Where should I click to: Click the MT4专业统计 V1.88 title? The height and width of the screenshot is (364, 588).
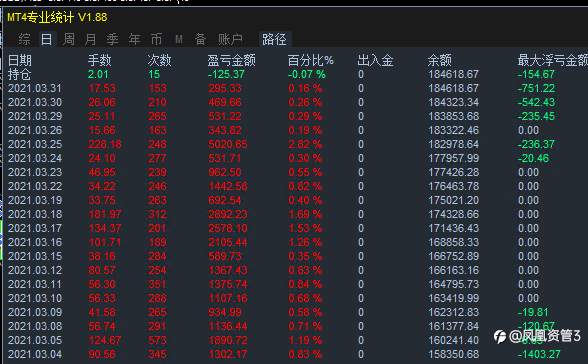pyautogui.click(x=57, y=17)
